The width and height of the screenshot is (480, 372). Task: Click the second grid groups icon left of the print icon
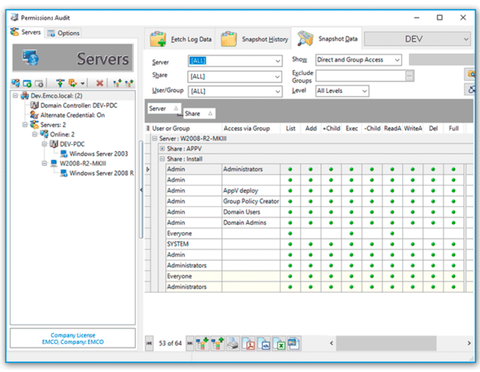click(217, 343)
